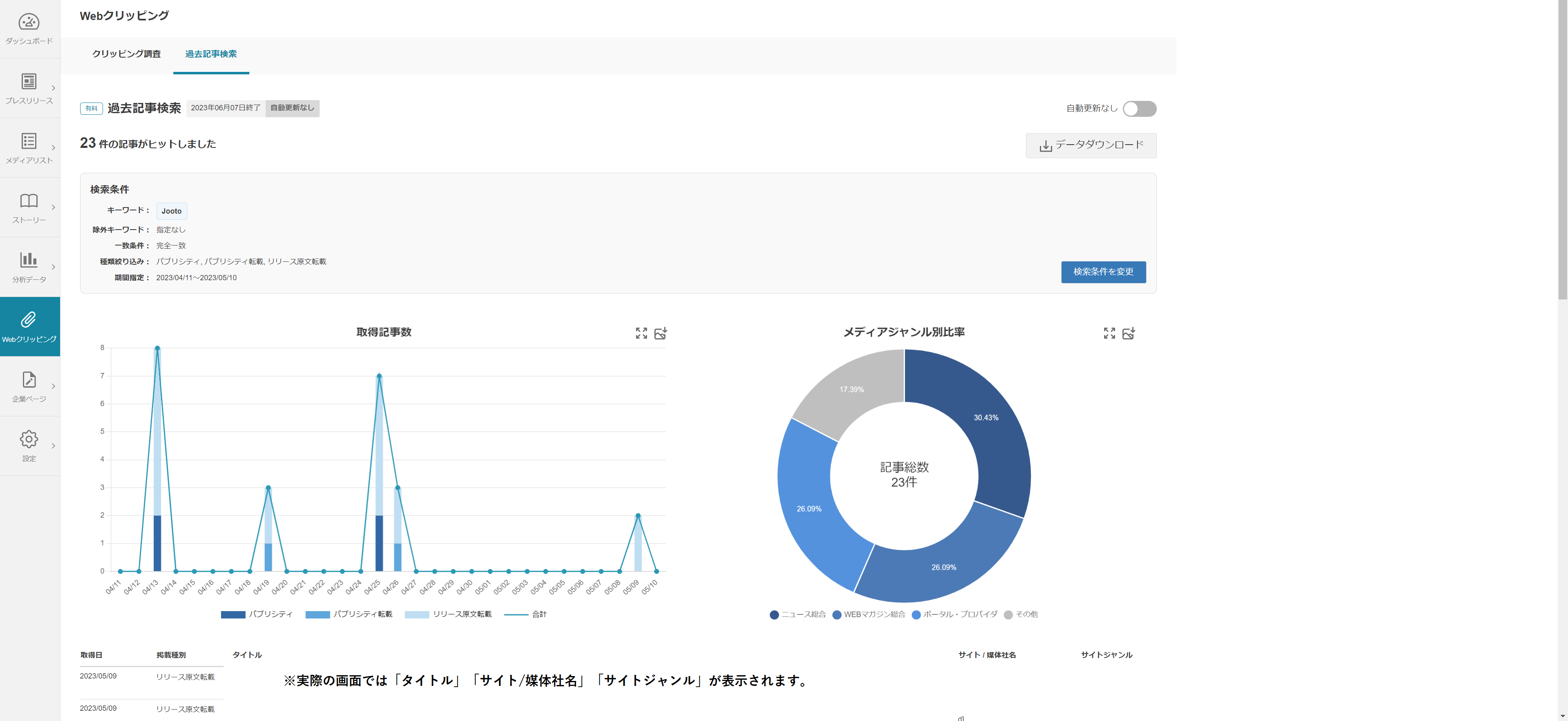Expand the 分析データ submenu chevron
The image size is (1568, 721).
click(x=54, y=267)
